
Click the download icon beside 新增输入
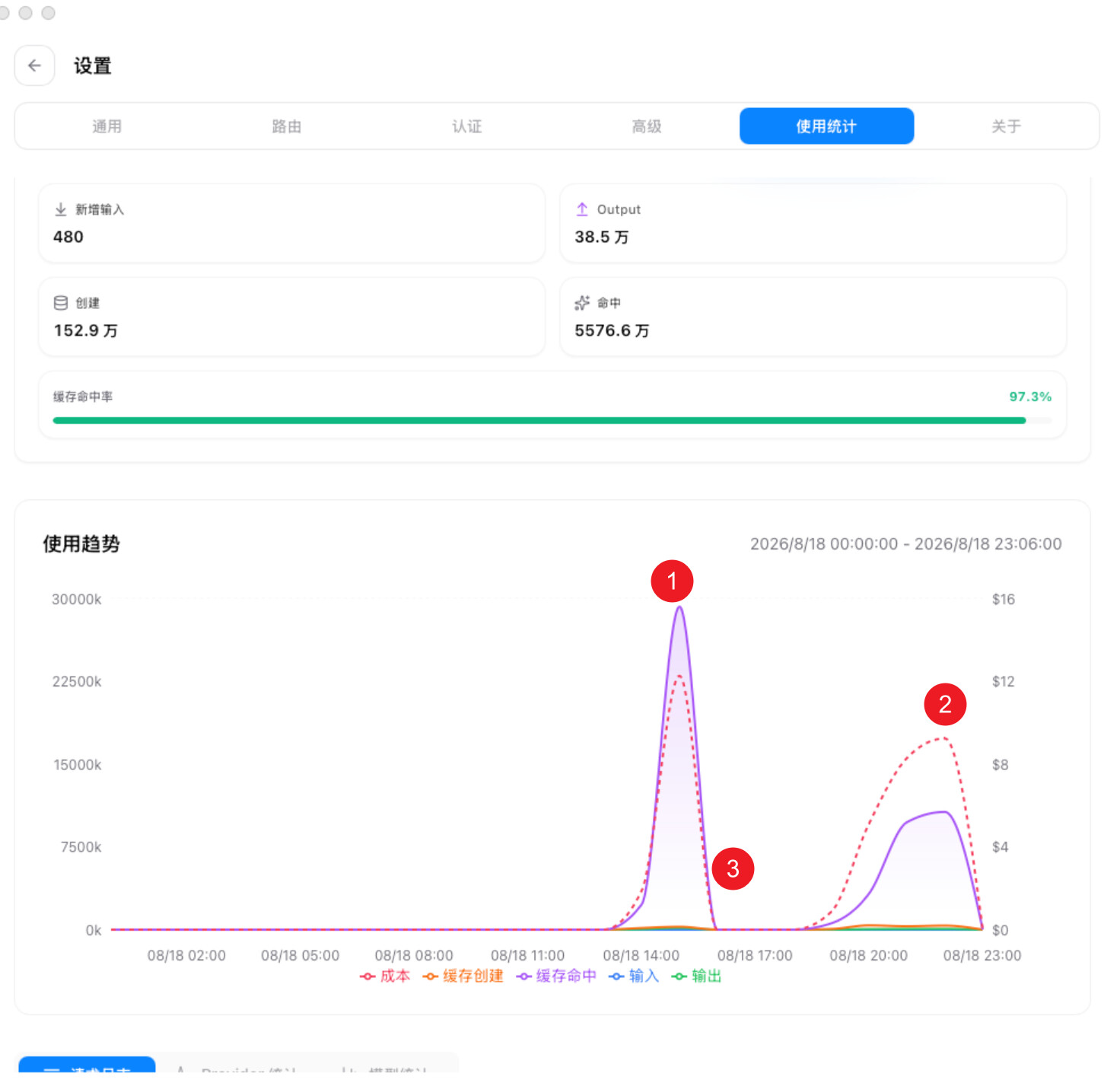coord(61,209)
